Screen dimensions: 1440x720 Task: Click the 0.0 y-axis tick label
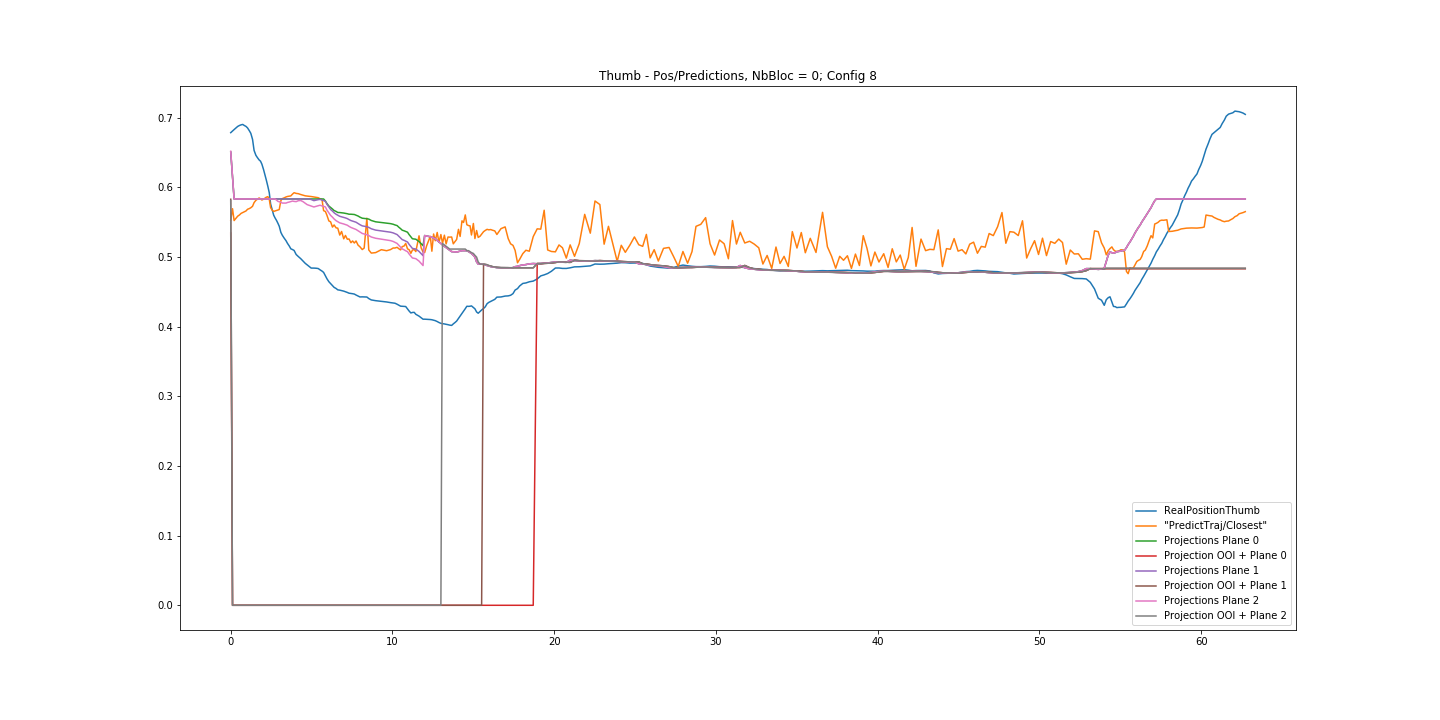click(165, 606)
